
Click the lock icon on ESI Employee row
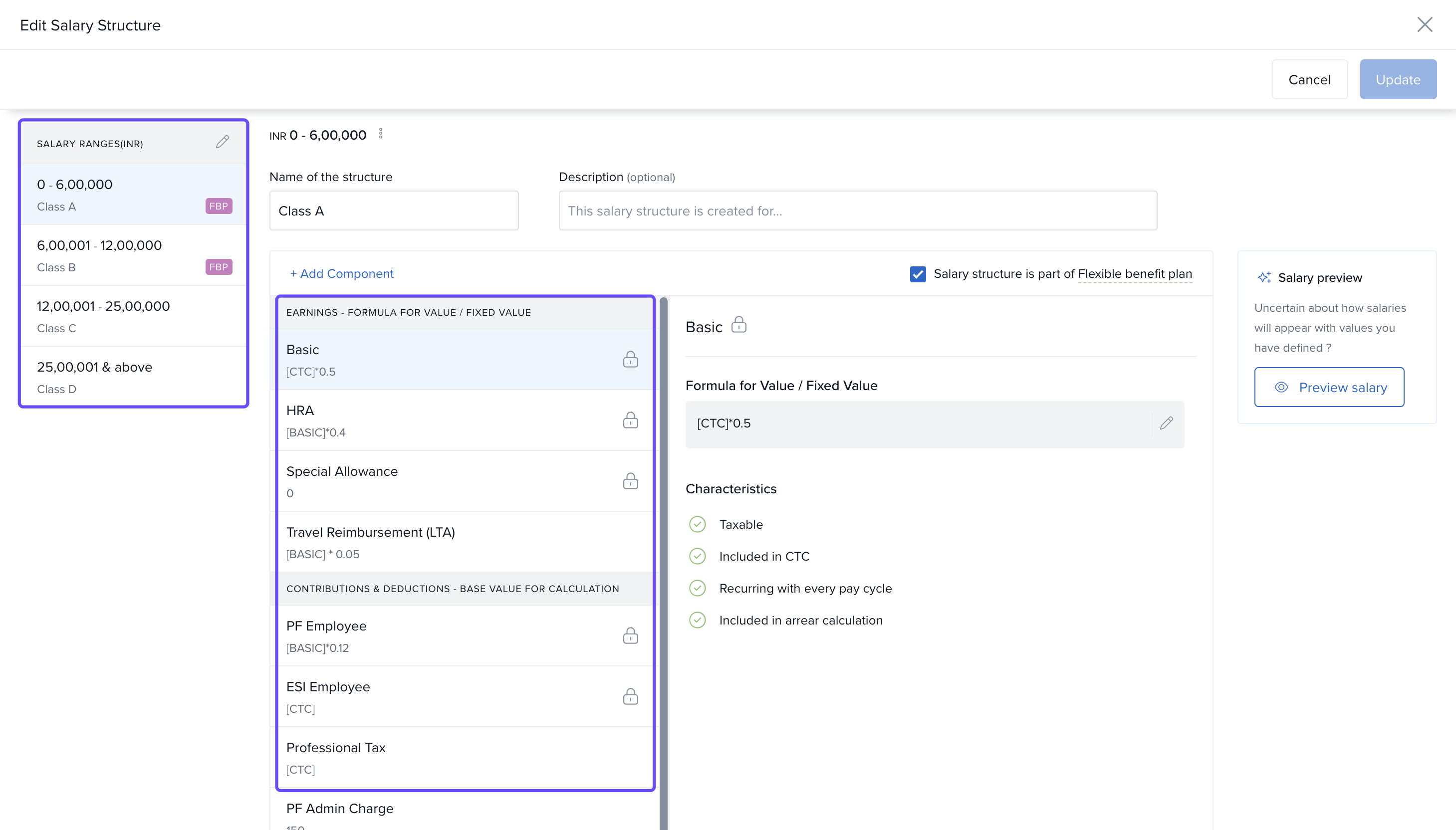point(630,697)
